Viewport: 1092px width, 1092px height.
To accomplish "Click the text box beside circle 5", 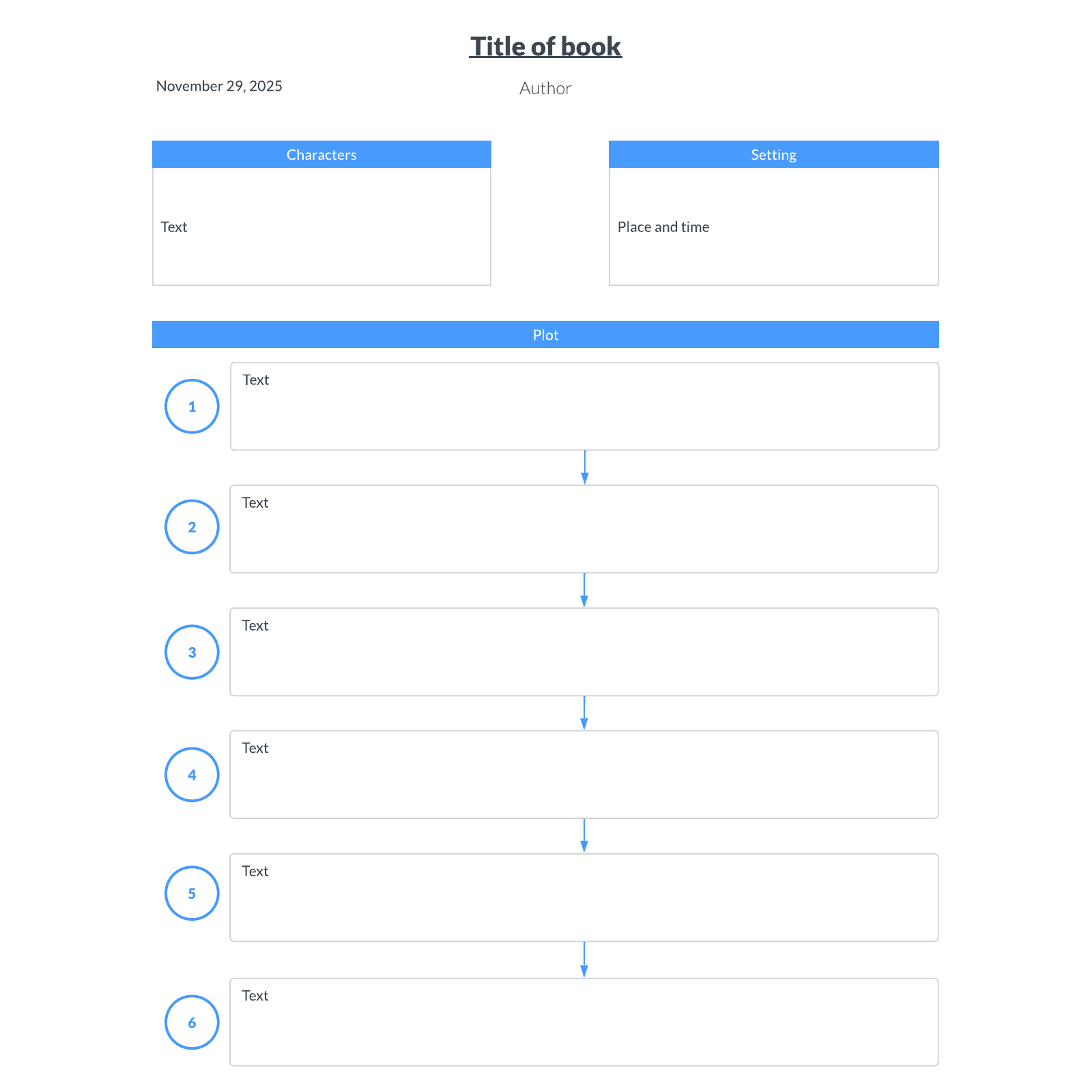I will 584,897.
